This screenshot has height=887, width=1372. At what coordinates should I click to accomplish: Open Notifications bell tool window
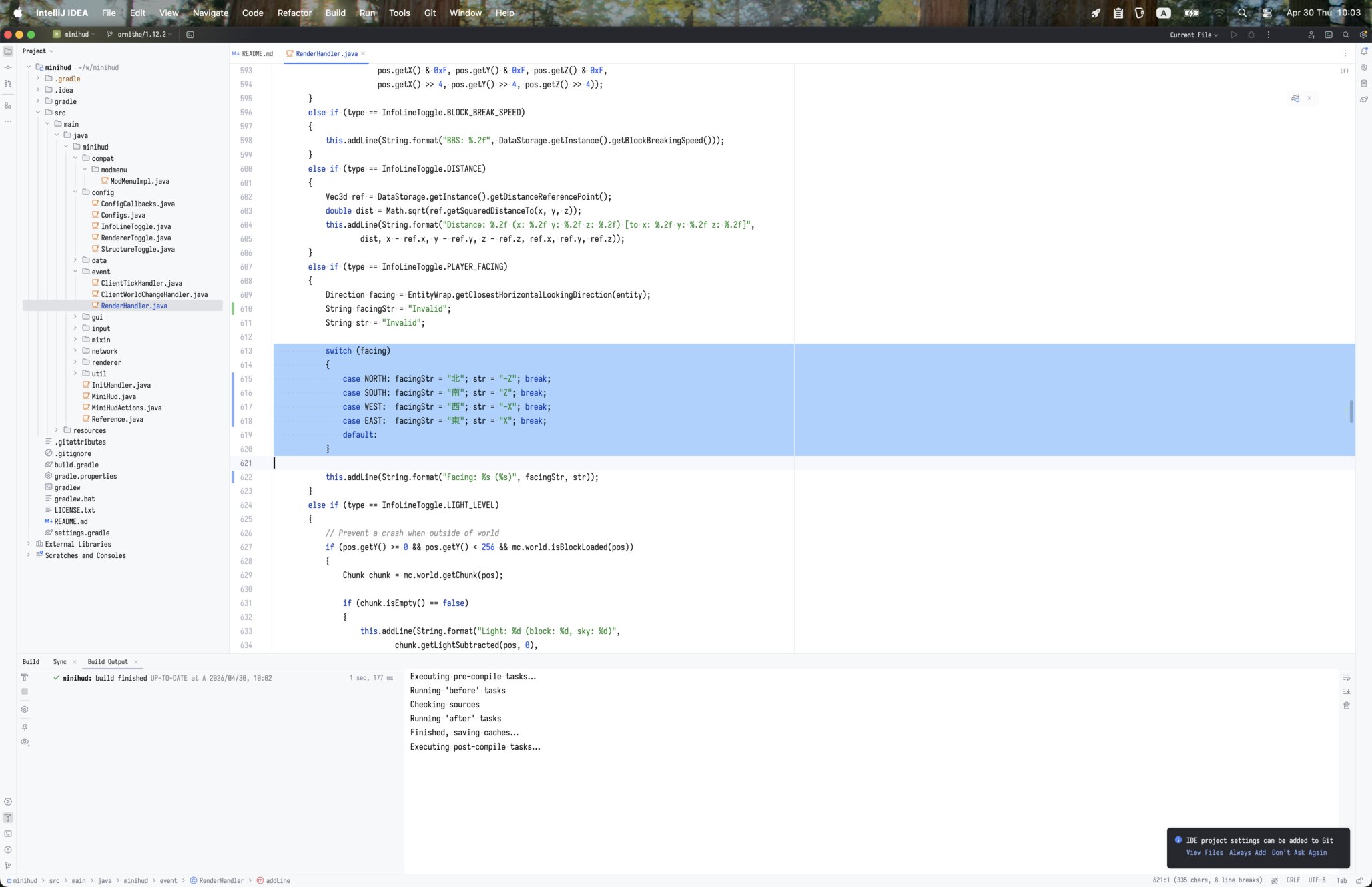[1364, 51]
